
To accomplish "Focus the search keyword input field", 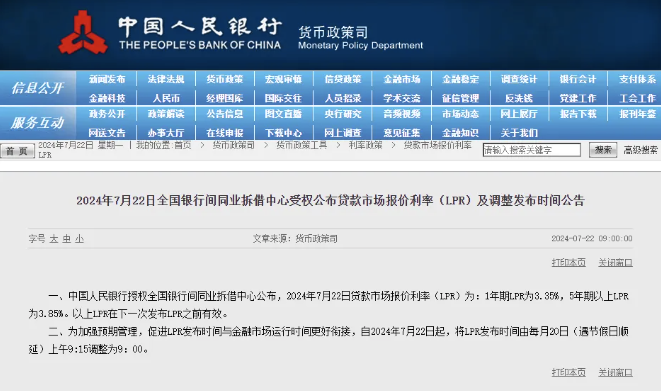I will click(532, 150).
